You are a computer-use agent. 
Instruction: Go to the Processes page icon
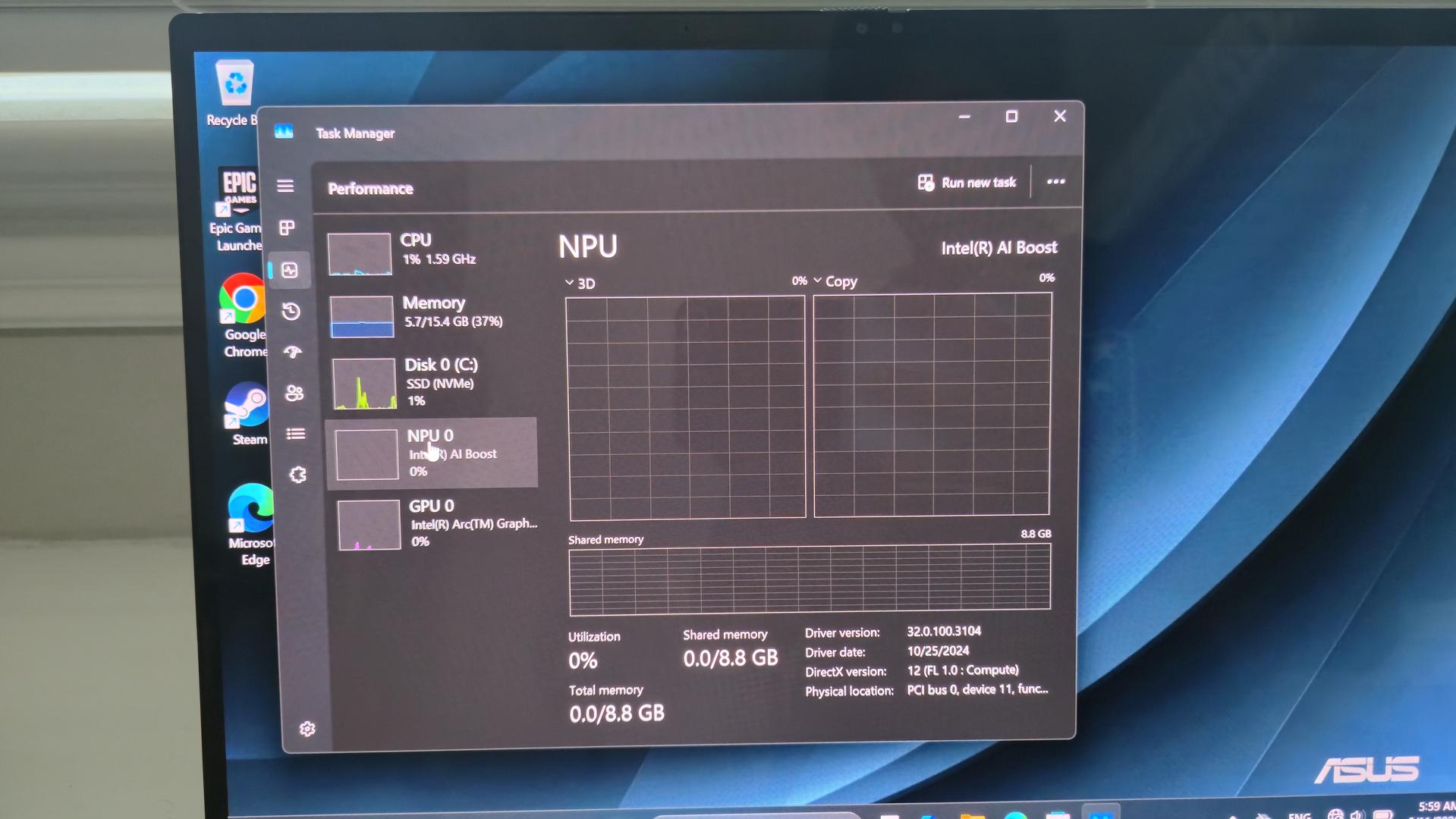pos(287,227)
